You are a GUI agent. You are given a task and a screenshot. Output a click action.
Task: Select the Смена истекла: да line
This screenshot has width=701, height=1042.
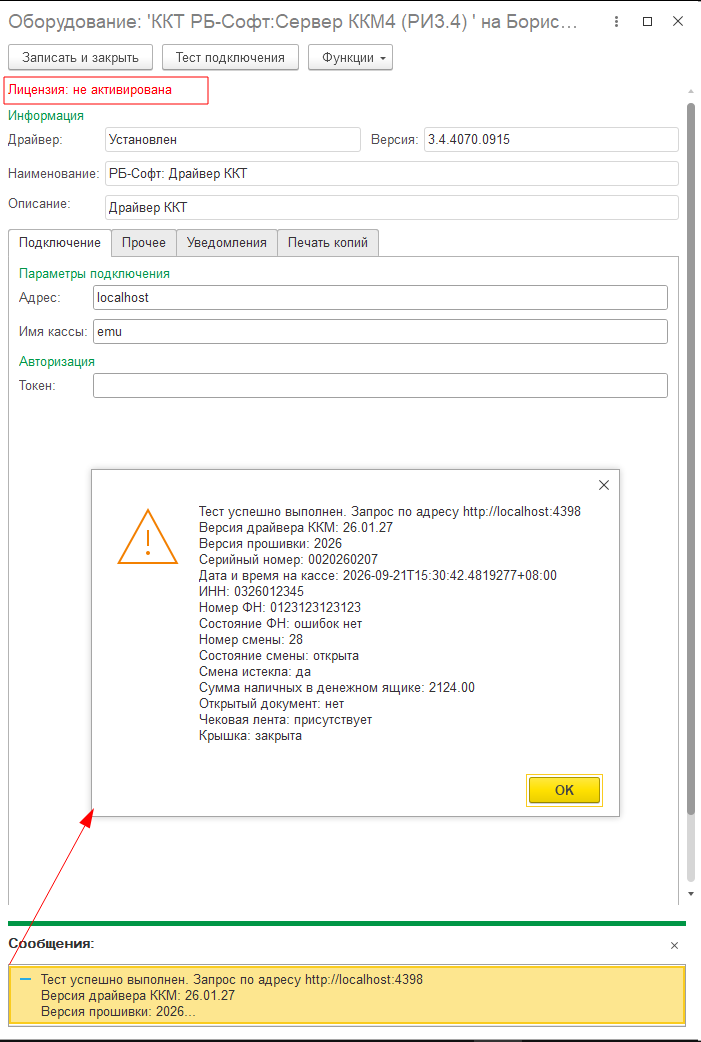point(254,671)
